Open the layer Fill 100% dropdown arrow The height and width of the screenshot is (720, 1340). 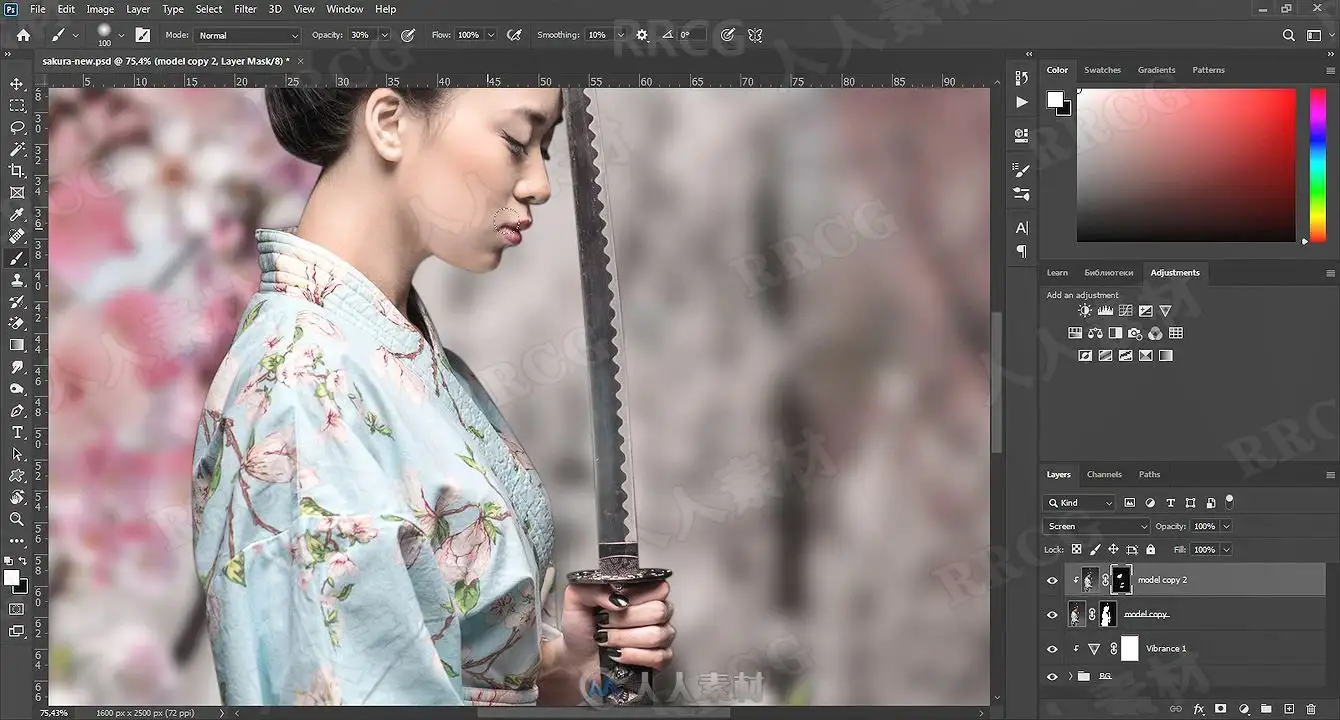[1226, 549]
